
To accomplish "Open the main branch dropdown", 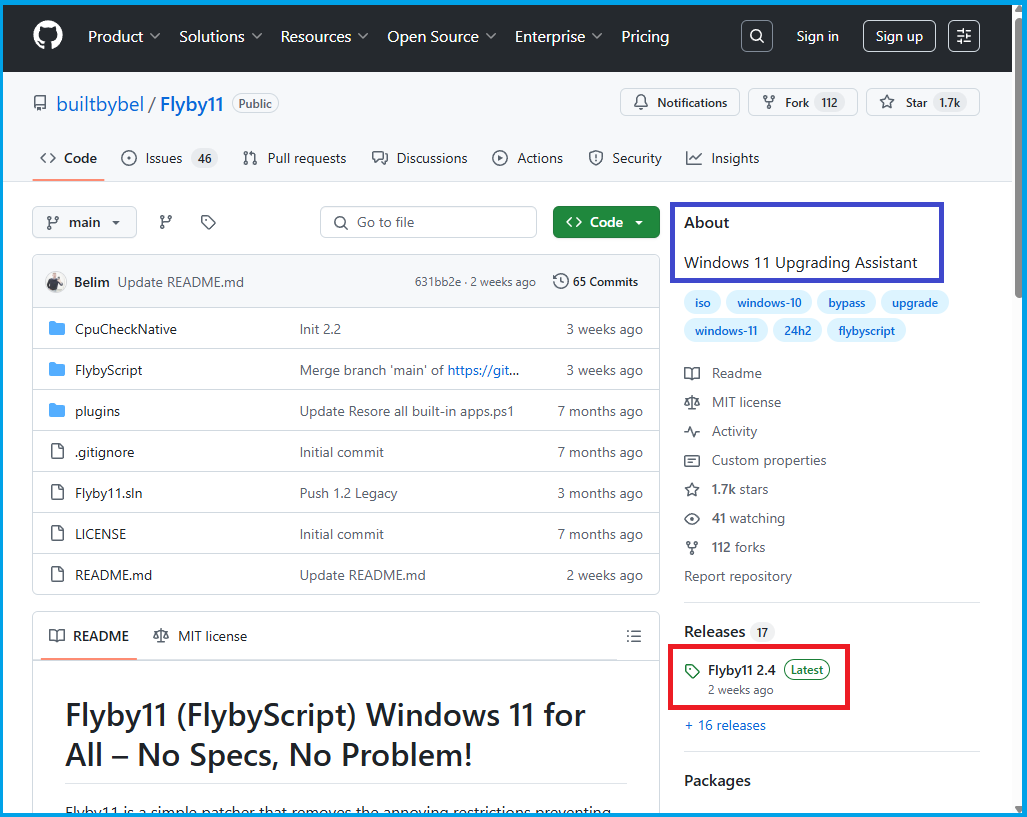I will 84,222.
